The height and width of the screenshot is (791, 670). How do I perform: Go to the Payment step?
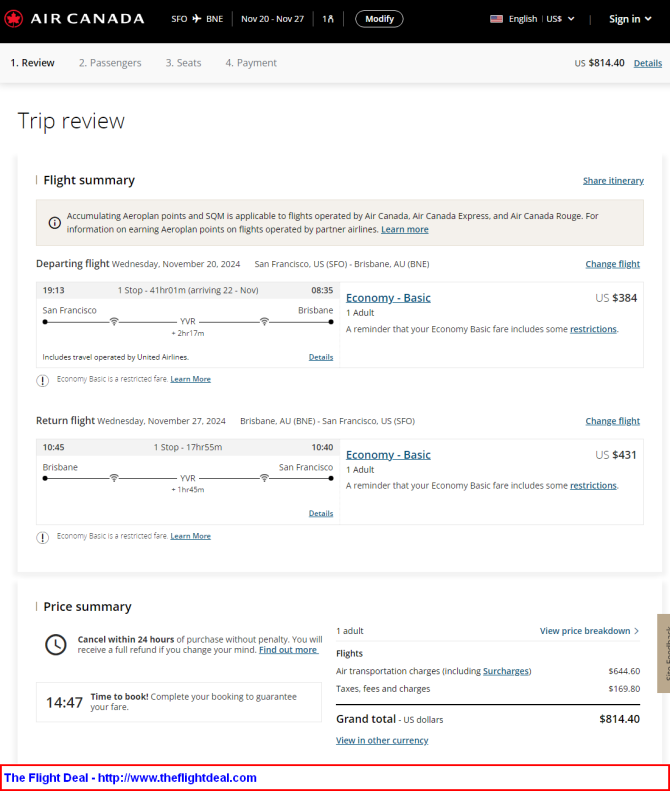pyautogui.click(x=251, y=63)
